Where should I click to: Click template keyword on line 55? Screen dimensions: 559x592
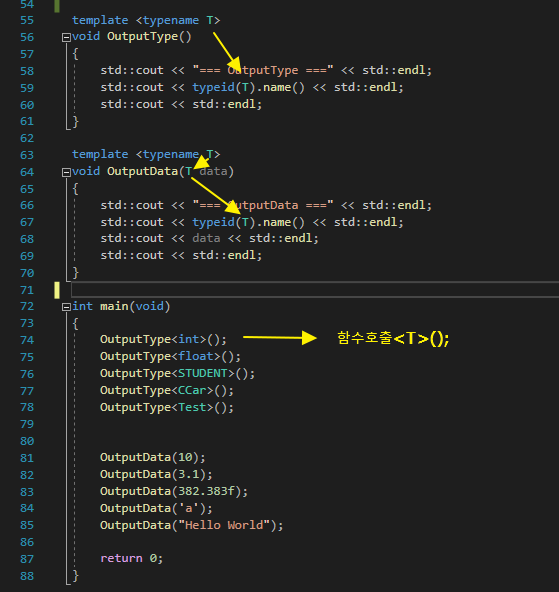(x=100, y=20)
